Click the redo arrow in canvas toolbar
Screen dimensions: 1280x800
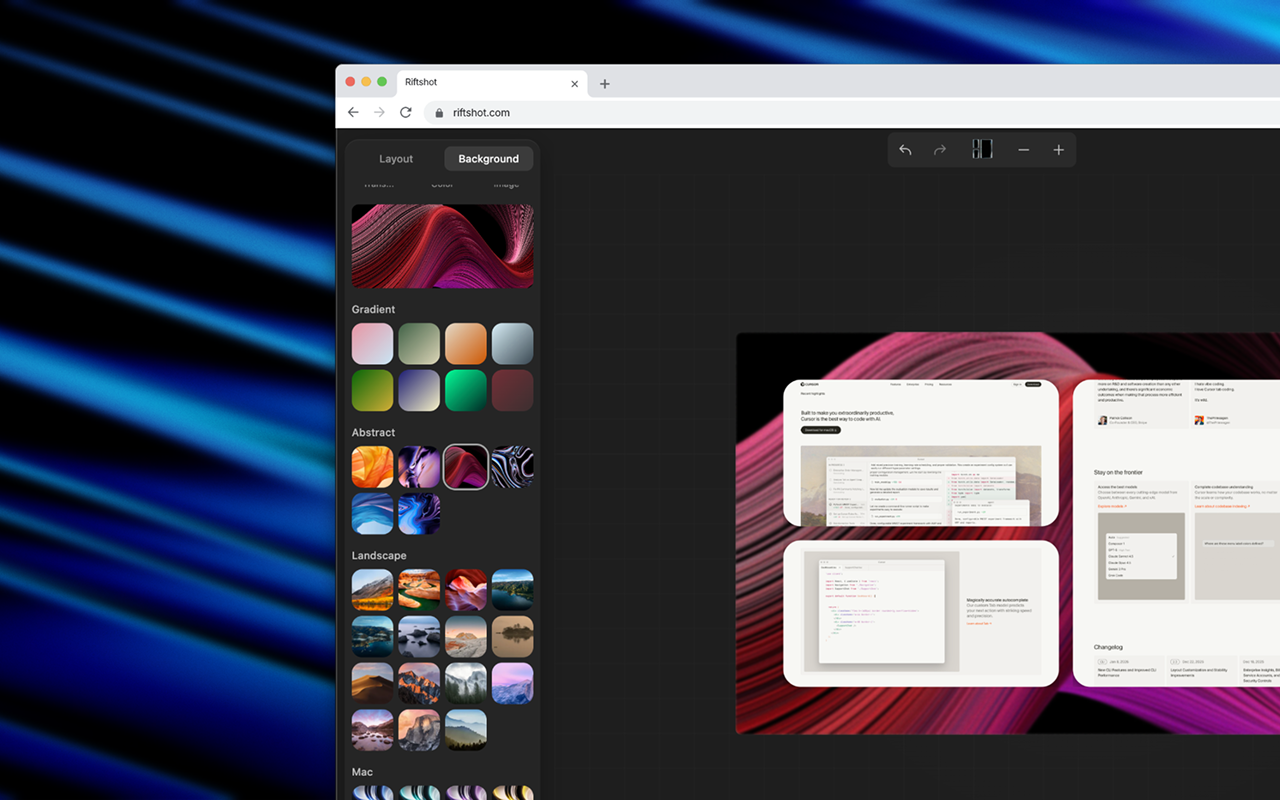(940, 150)
